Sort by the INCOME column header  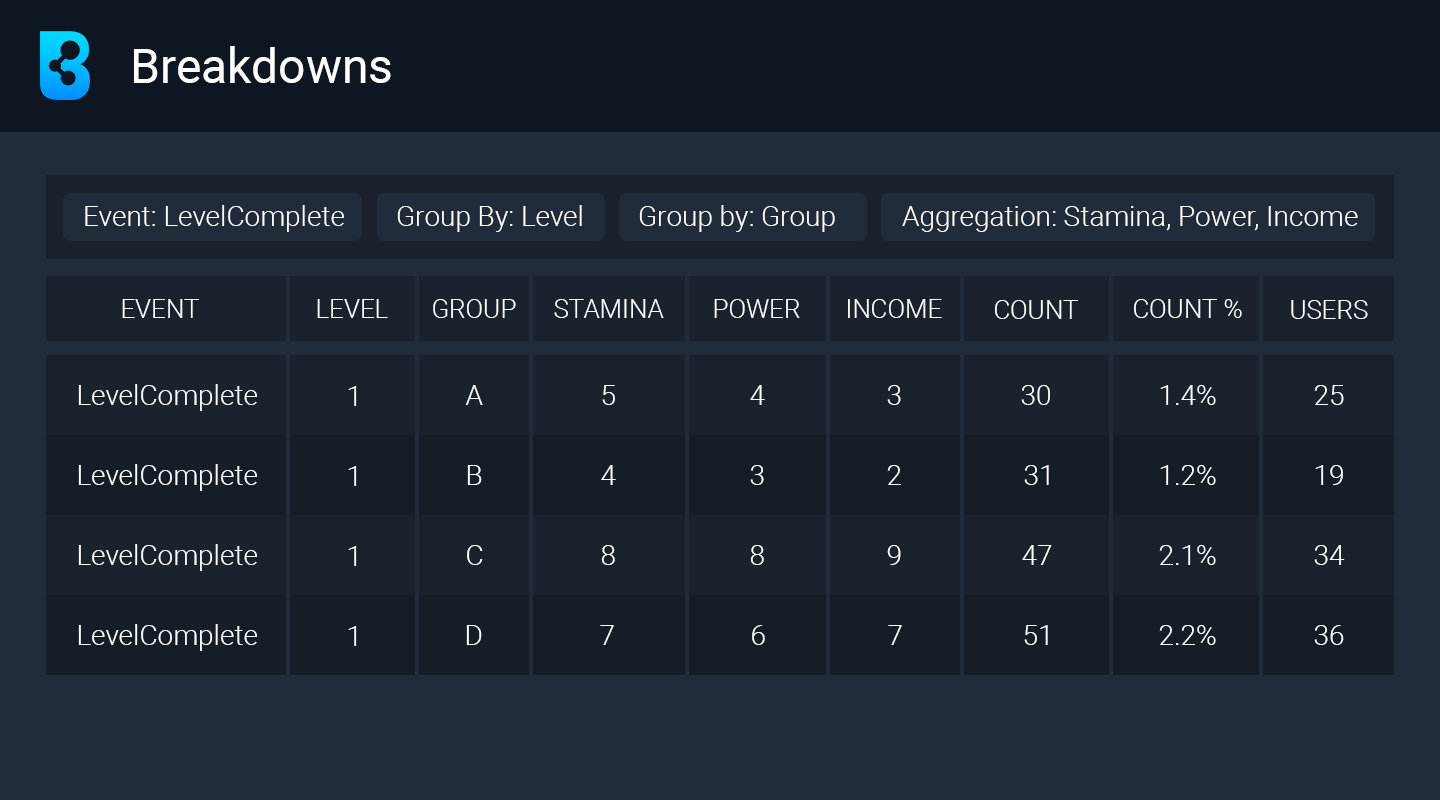(894, 309)
